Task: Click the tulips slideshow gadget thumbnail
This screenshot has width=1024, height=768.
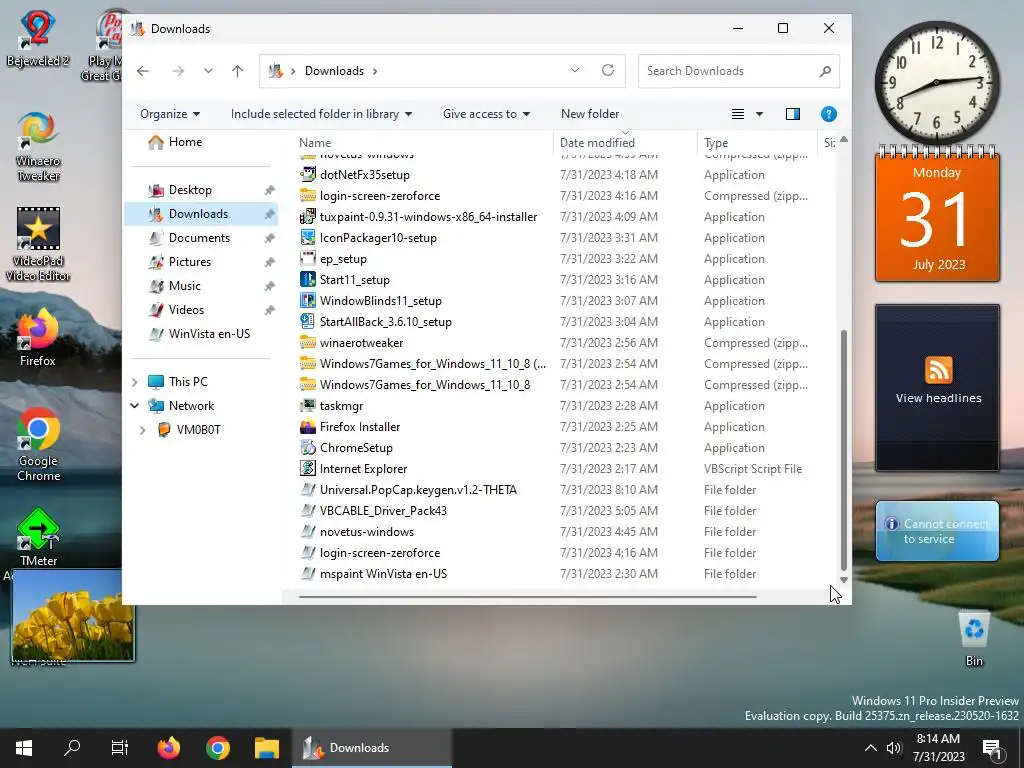Action: coord(73,615)
